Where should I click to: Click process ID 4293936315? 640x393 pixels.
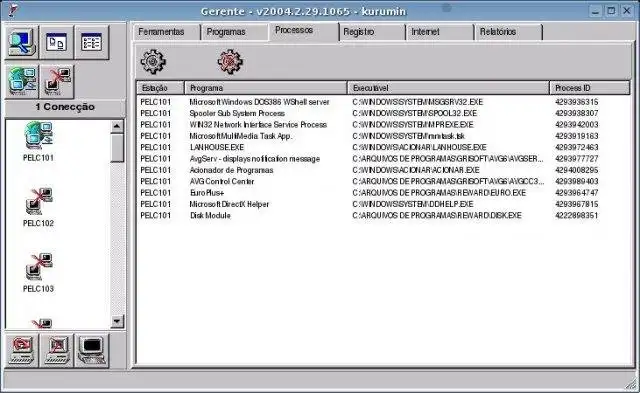(576, 102)
